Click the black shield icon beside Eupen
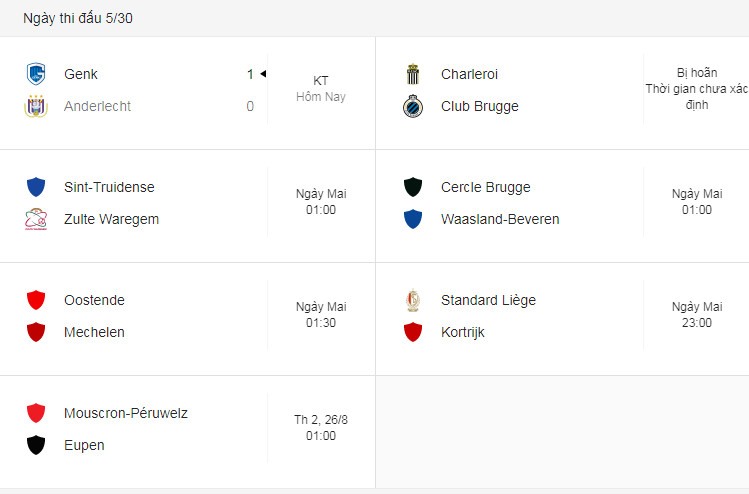The image size is (749, 494). 36,445
